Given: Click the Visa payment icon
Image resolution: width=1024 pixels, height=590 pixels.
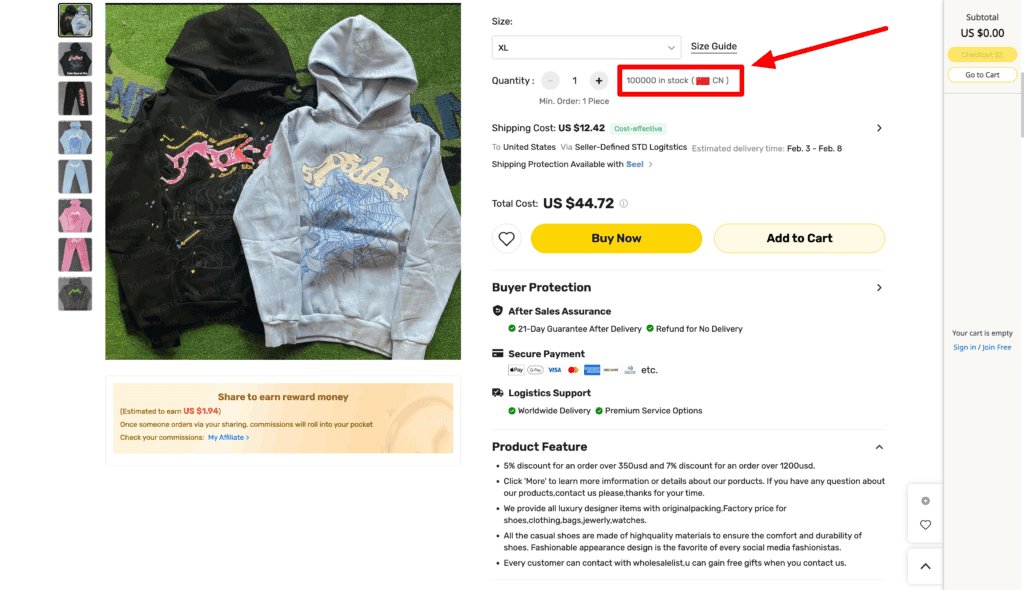Looking at the screenshot, I should tap(555, 370).
